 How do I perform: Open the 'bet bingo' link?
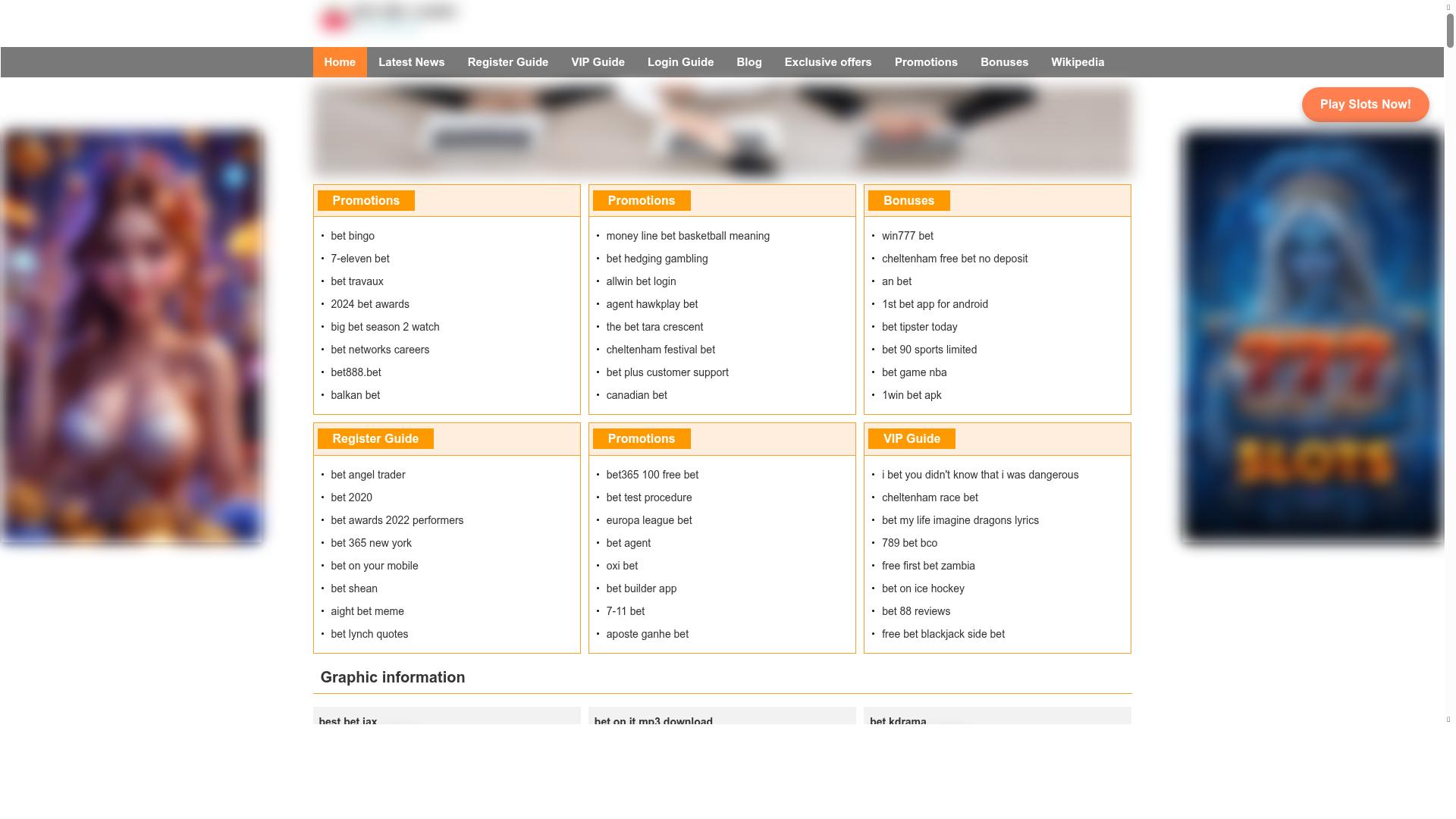coord(352,236)
